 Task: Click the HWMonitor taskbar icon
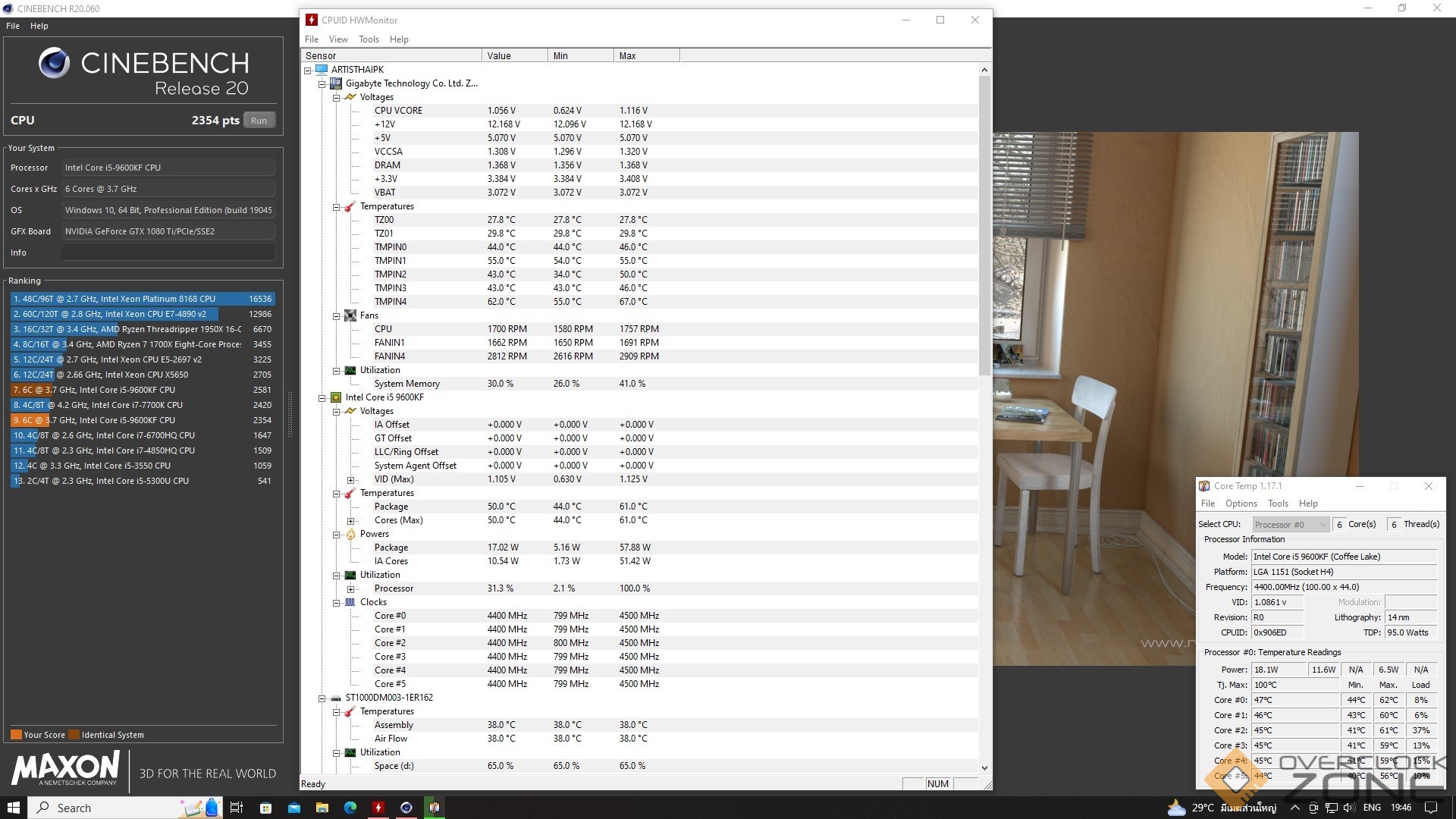378,808
